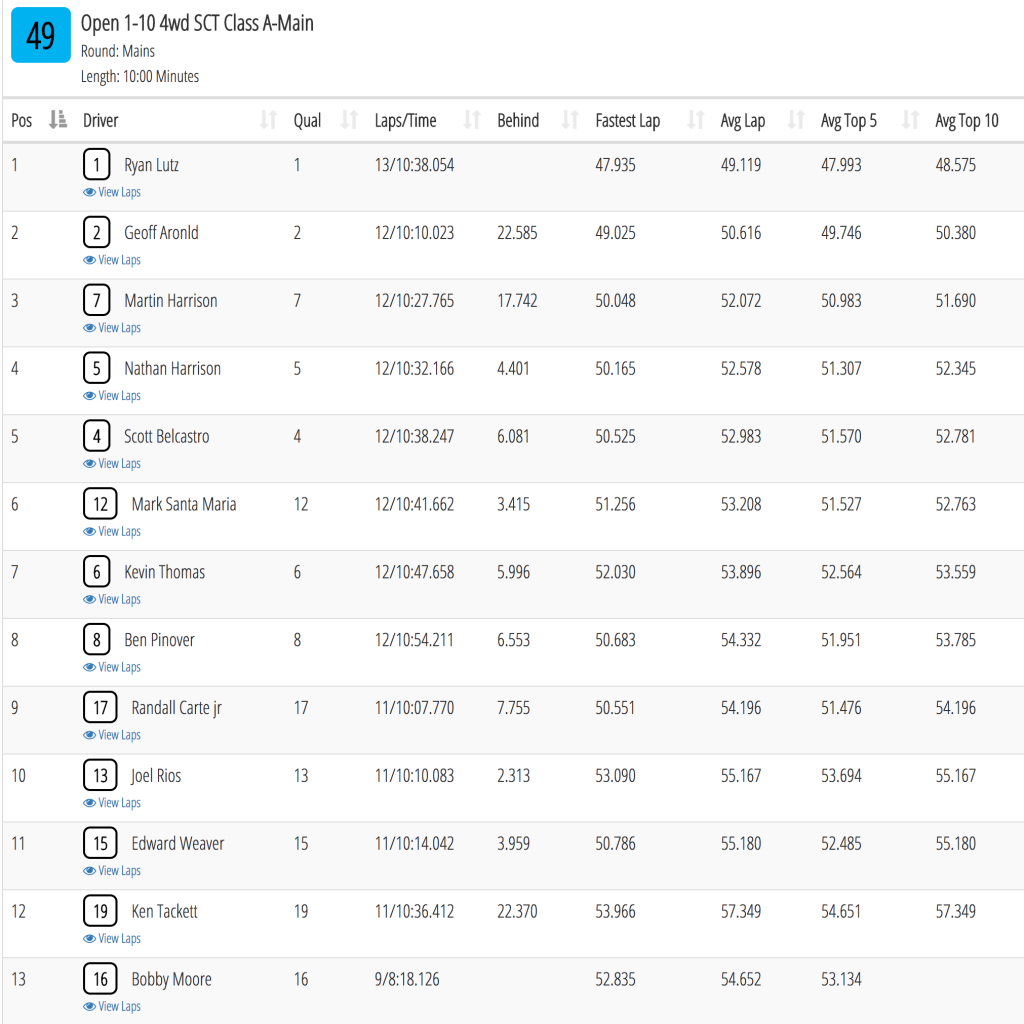Sort by Avg Top 5 column arrows
1024x1024 pixels.
point(910,120)
